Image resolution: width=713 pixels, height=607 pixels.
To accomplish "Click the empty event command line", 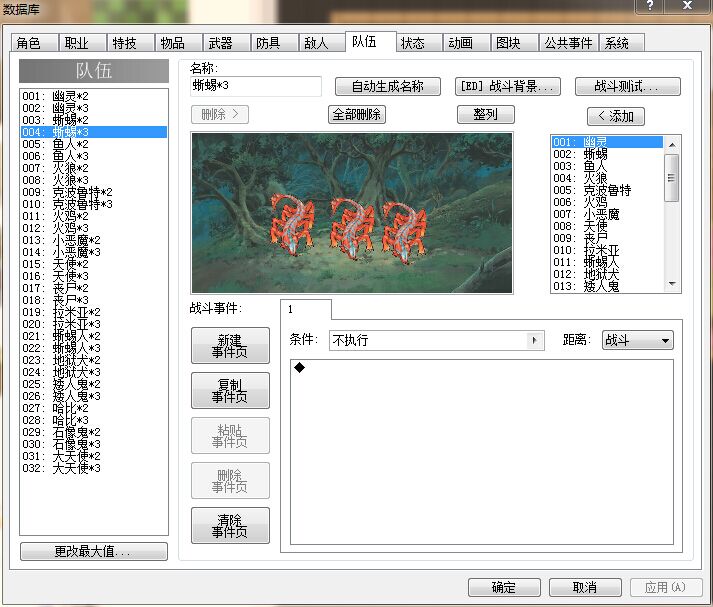I will tap(481, 367).
